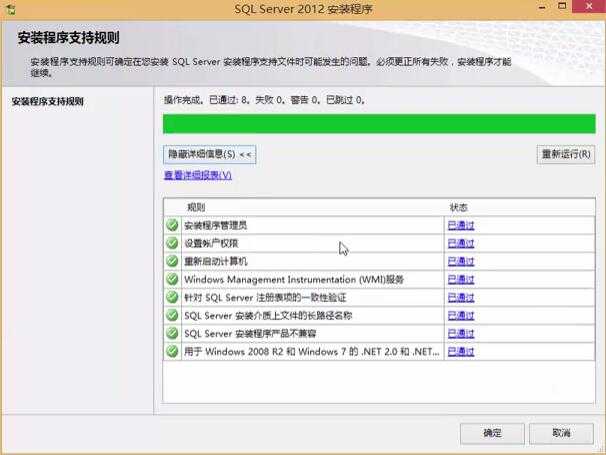This screenshot has height=455, width=606.
Task: Click the green check icon for 设置帐户权限
Action: coord(172,243)
